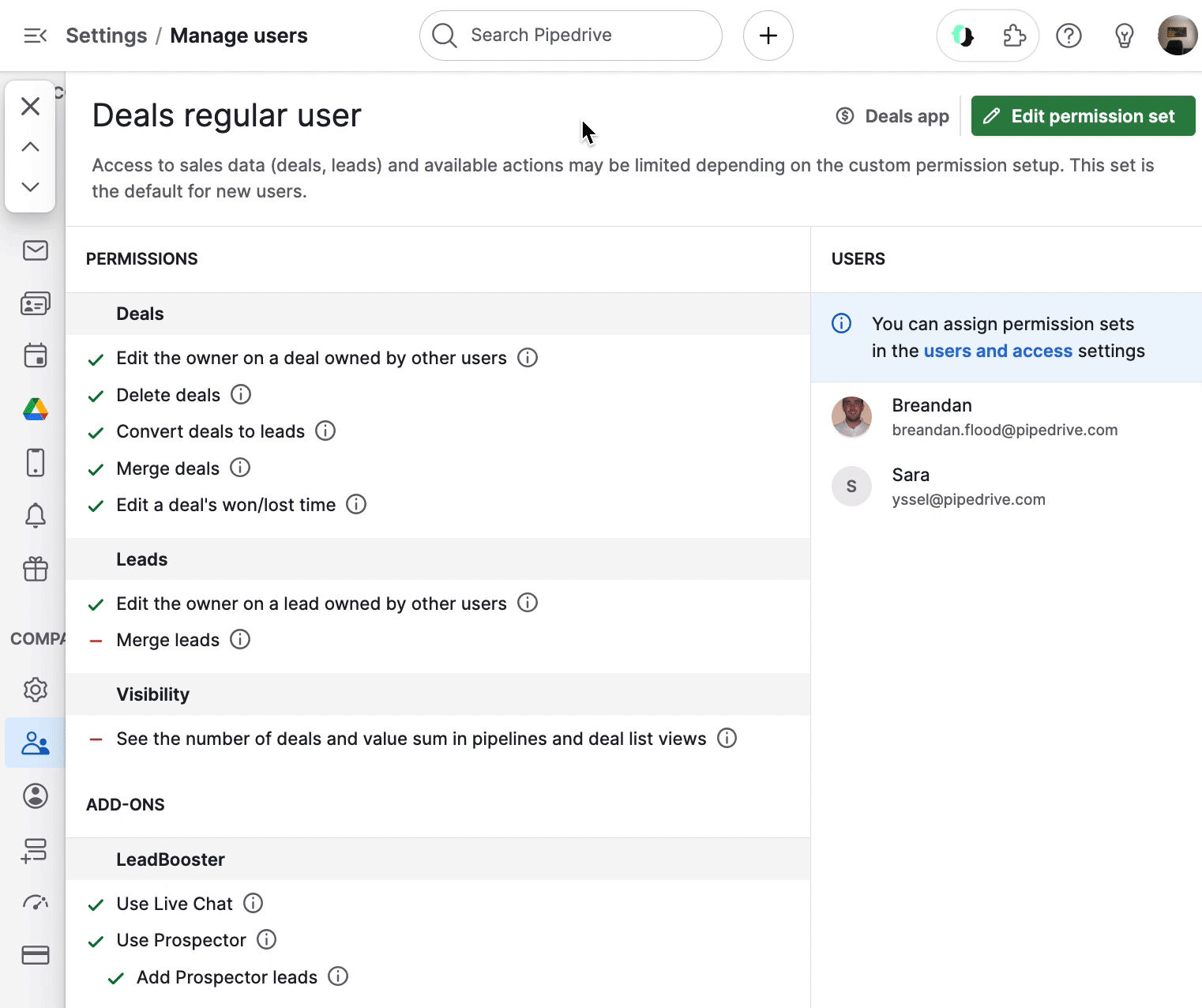Show info for Merge deals permission
Viewport: 1202px width, 1008px height.
click(x=240, y=468)
